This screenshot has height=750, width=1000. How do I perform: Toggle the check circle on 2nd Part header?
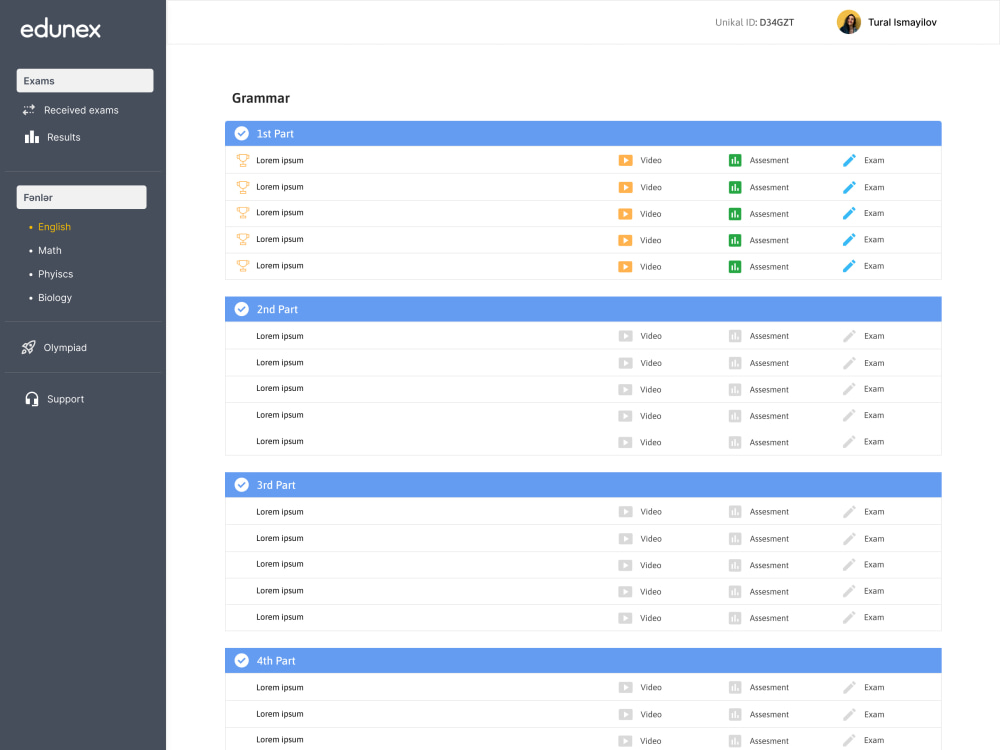[242, 309]
